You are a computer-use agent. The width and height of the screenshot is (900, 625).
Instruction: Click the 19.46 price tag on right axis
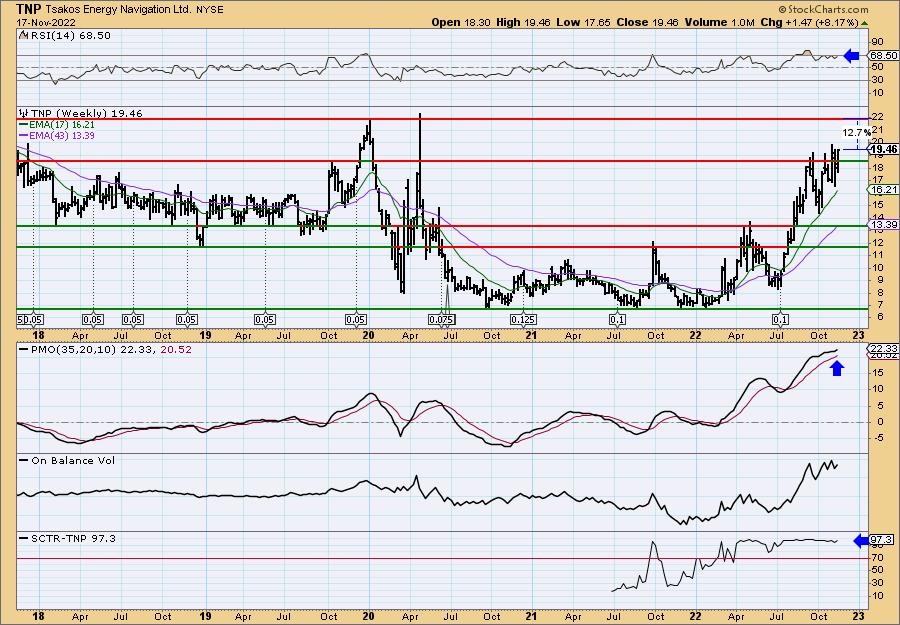point(884,150)
